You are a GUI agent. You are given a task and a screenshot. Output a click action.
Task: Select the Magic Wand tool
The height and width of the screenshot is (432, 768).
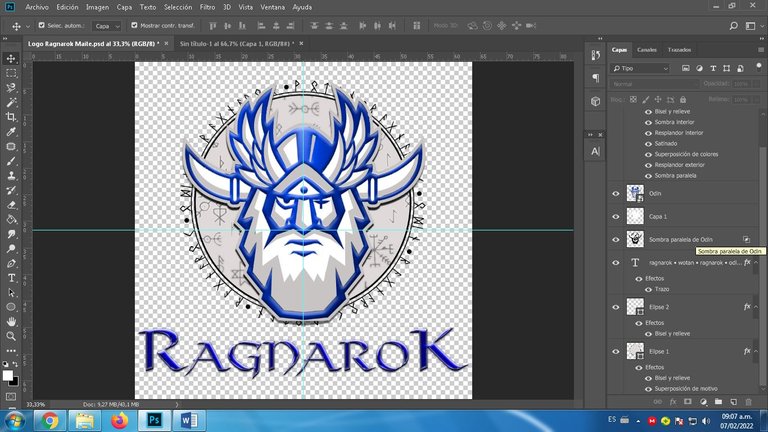11,102
